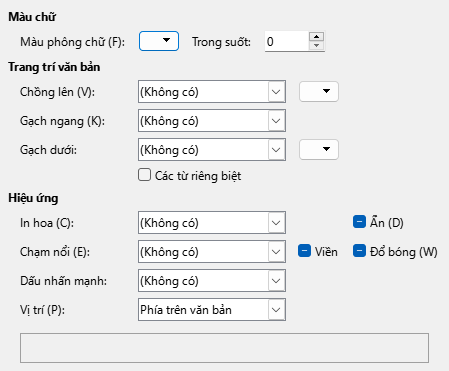Open the Chồng lên dropdown

pos(212,91)
